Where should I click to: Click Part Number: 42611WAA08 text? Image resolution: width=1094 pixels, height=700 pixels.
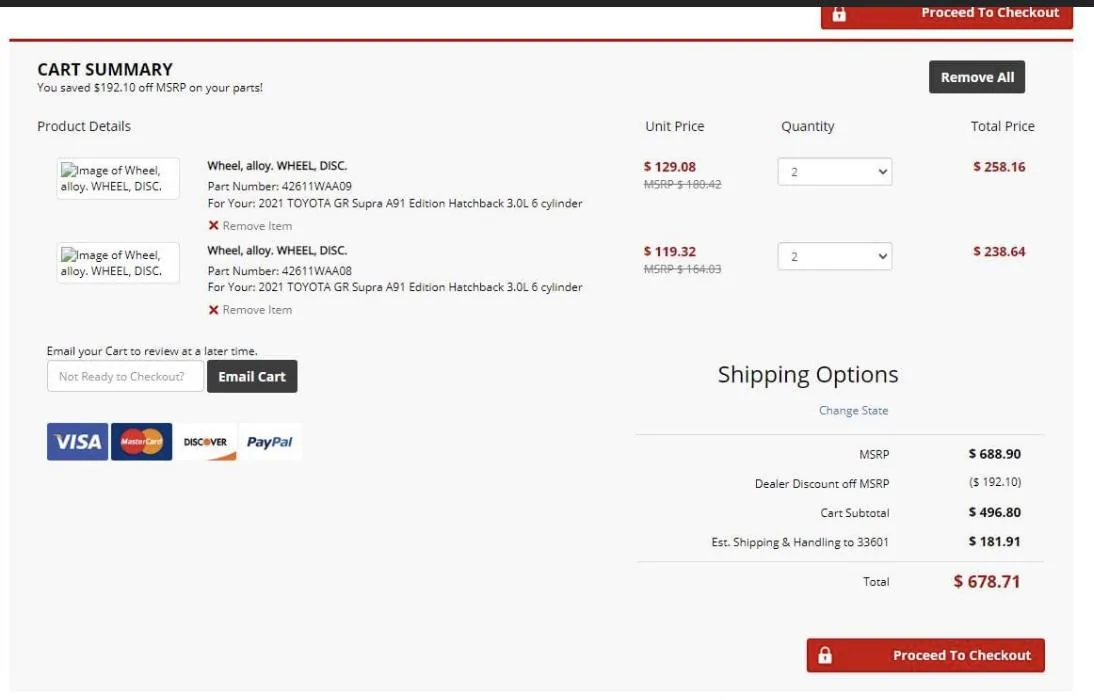[279, 271]
